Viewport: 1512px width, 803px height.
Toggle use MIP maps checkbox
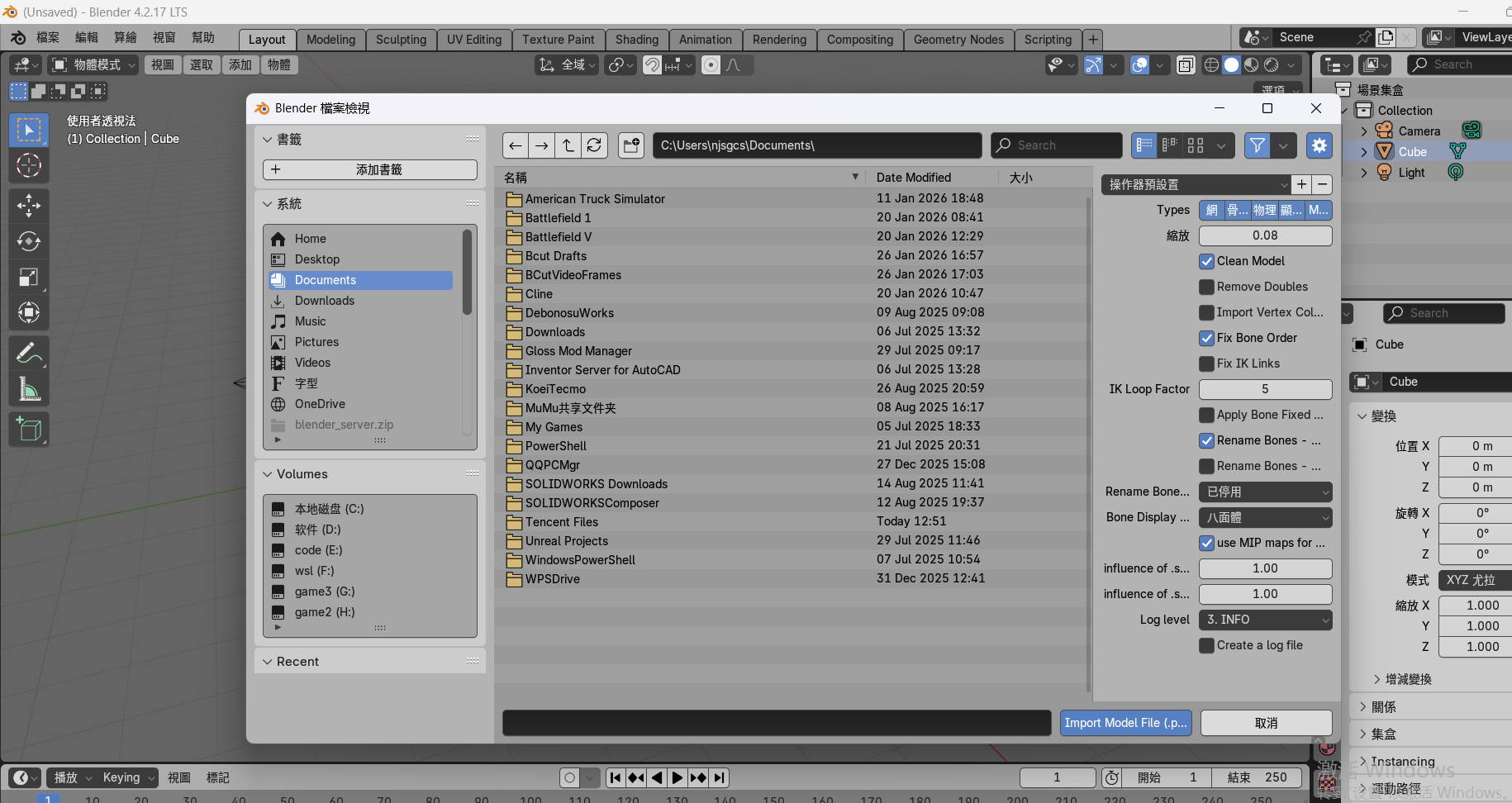1207,544
